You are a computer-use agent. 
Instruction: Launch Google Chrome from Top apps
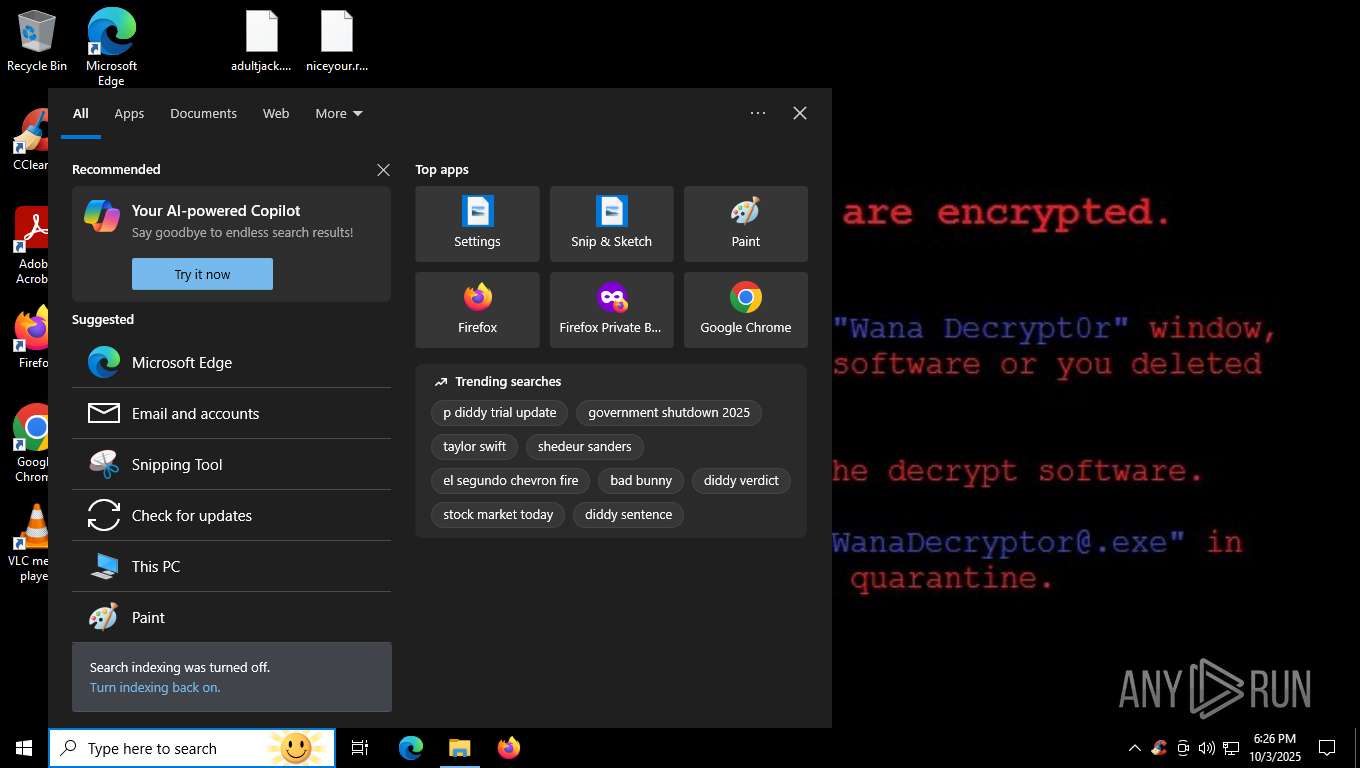pyautogui.click(x=745, y=310)
